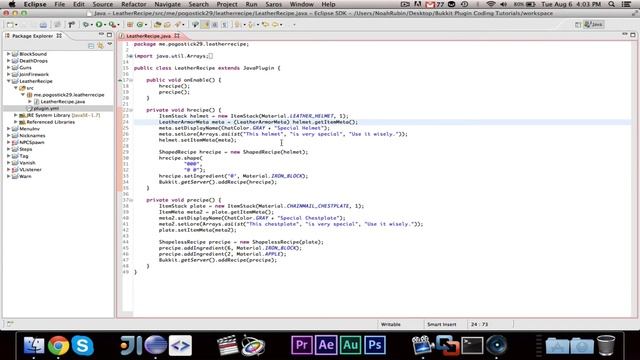640x360 pixels.
Task: Select LeatherRecipe.java in Package Explorer
Action: (x=63, y=102)
